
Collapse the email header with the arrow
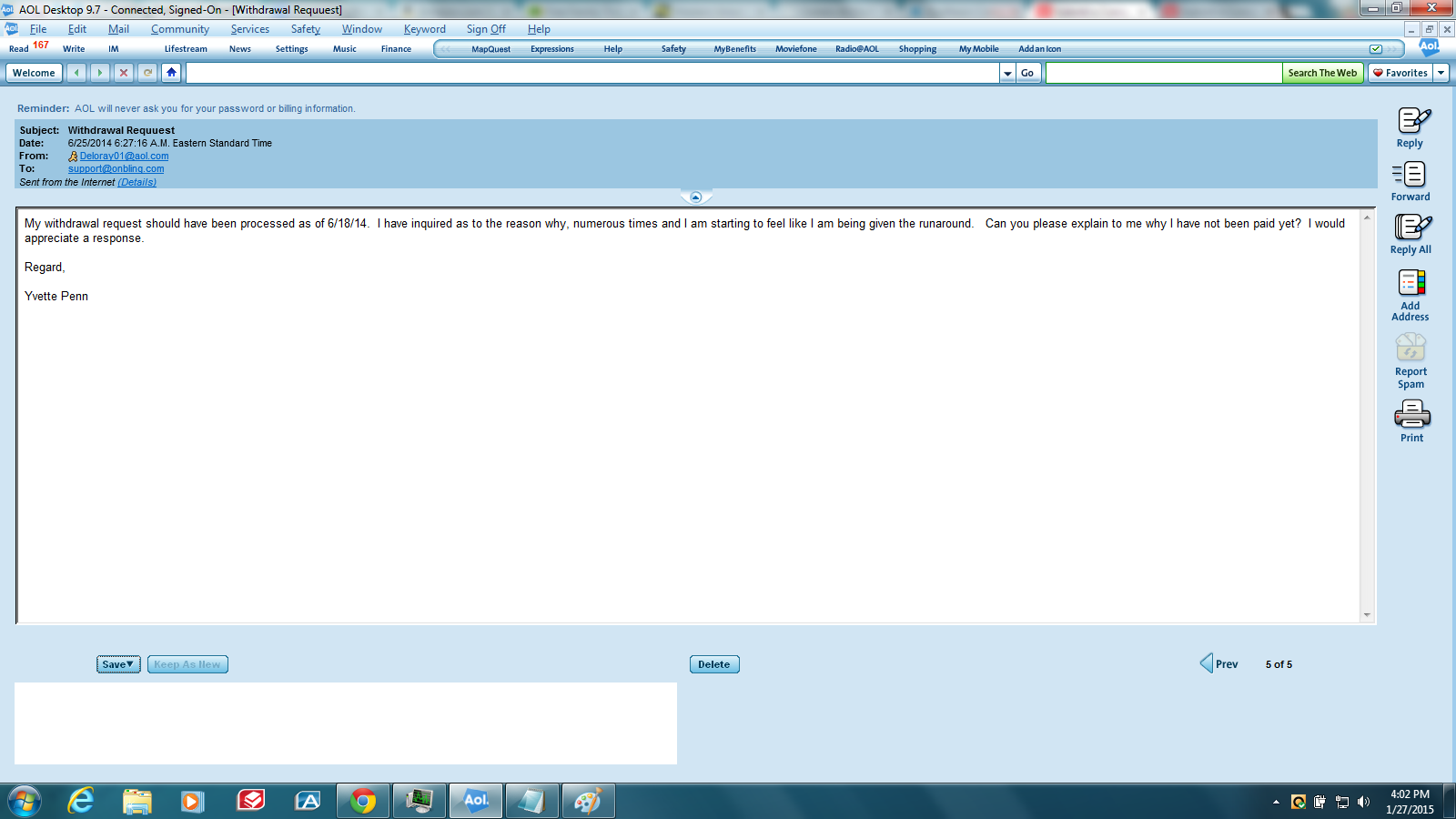696,197
